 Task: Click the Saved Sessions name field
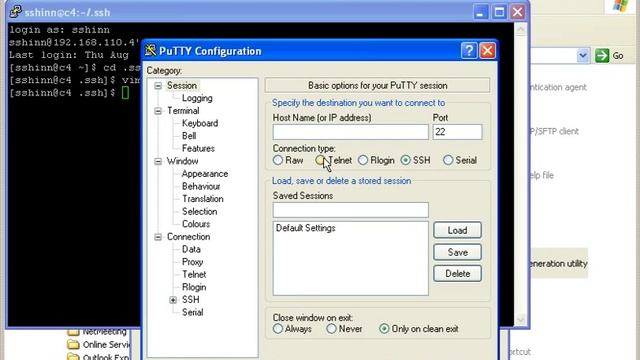pyautogui.click(x=351, y=210)
